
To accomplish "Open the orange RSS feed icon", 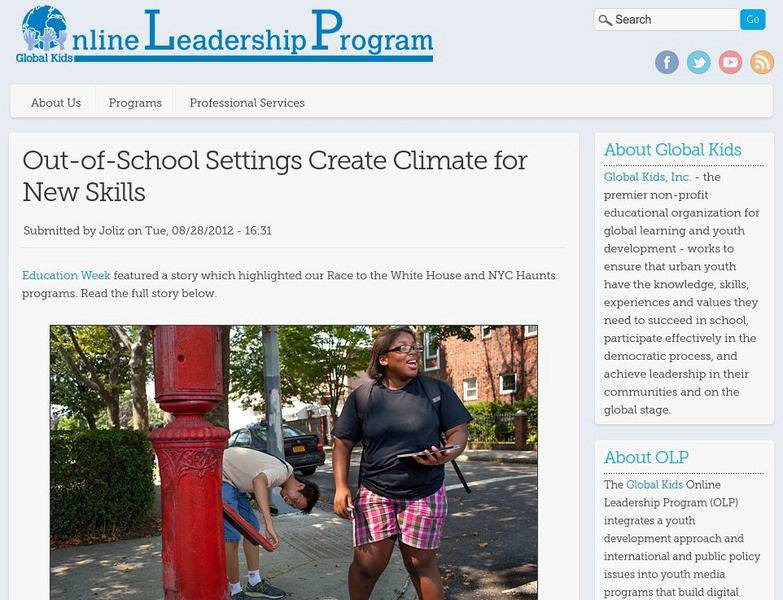I will click(762, 62).
